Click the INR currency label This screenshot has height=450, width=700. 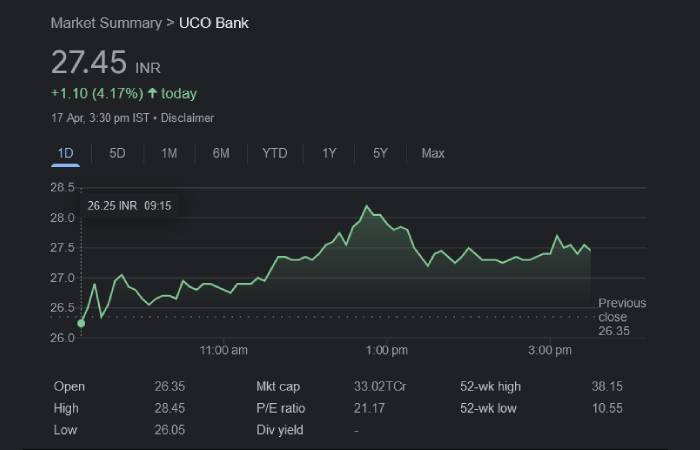click(x=148, y=68)
